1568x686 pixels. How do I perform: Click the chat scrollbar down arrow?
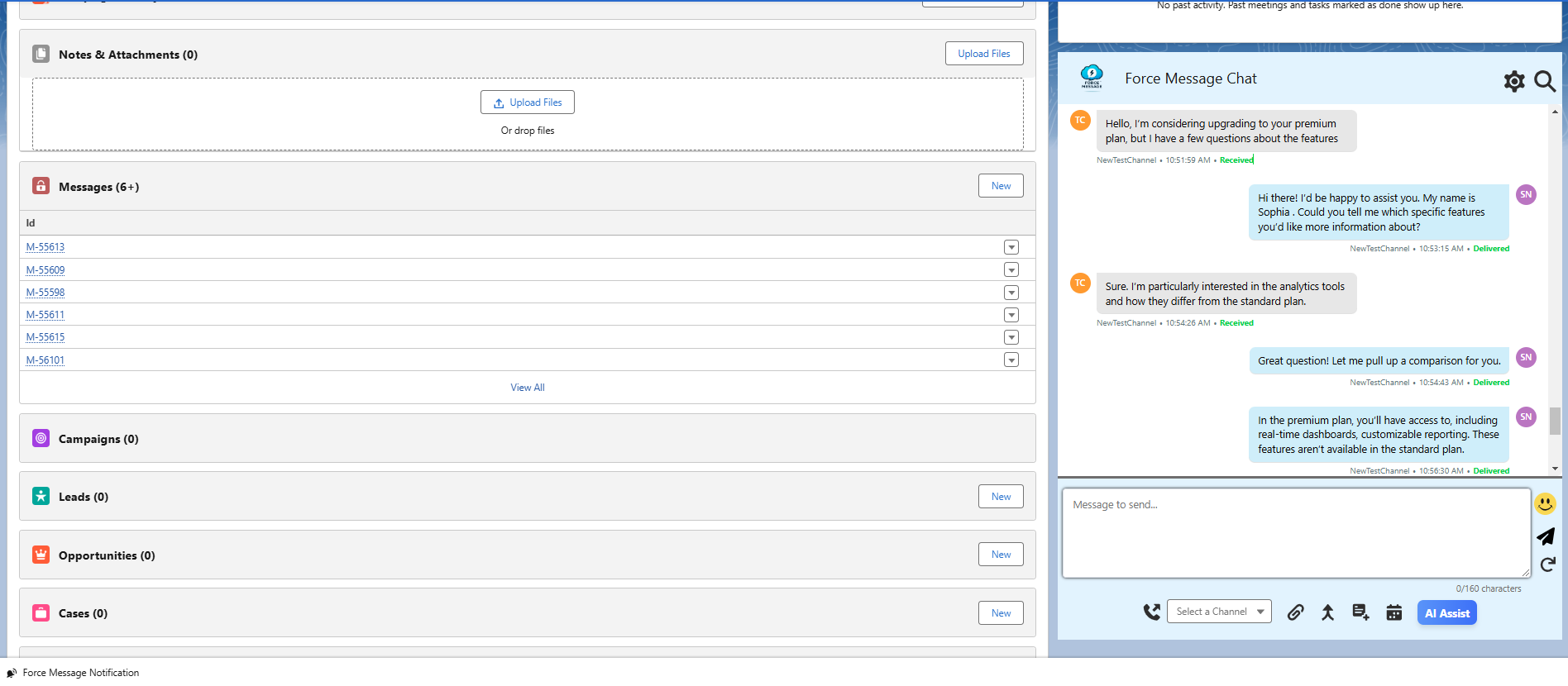(x=1555, y=469)
